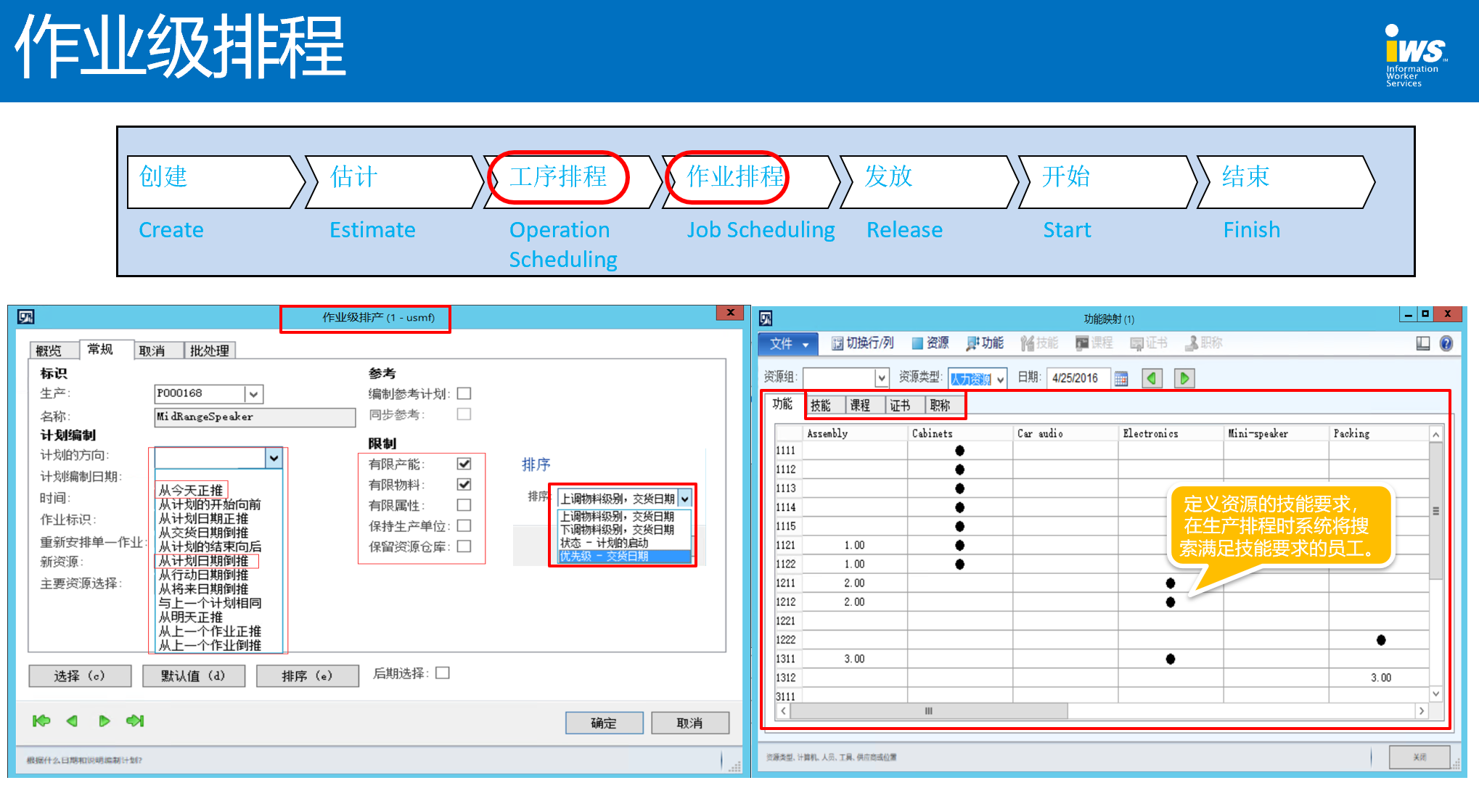Expand 计划的方向 dropdown arrow
The image size is (1479, 812).
[x=274, y=458]
